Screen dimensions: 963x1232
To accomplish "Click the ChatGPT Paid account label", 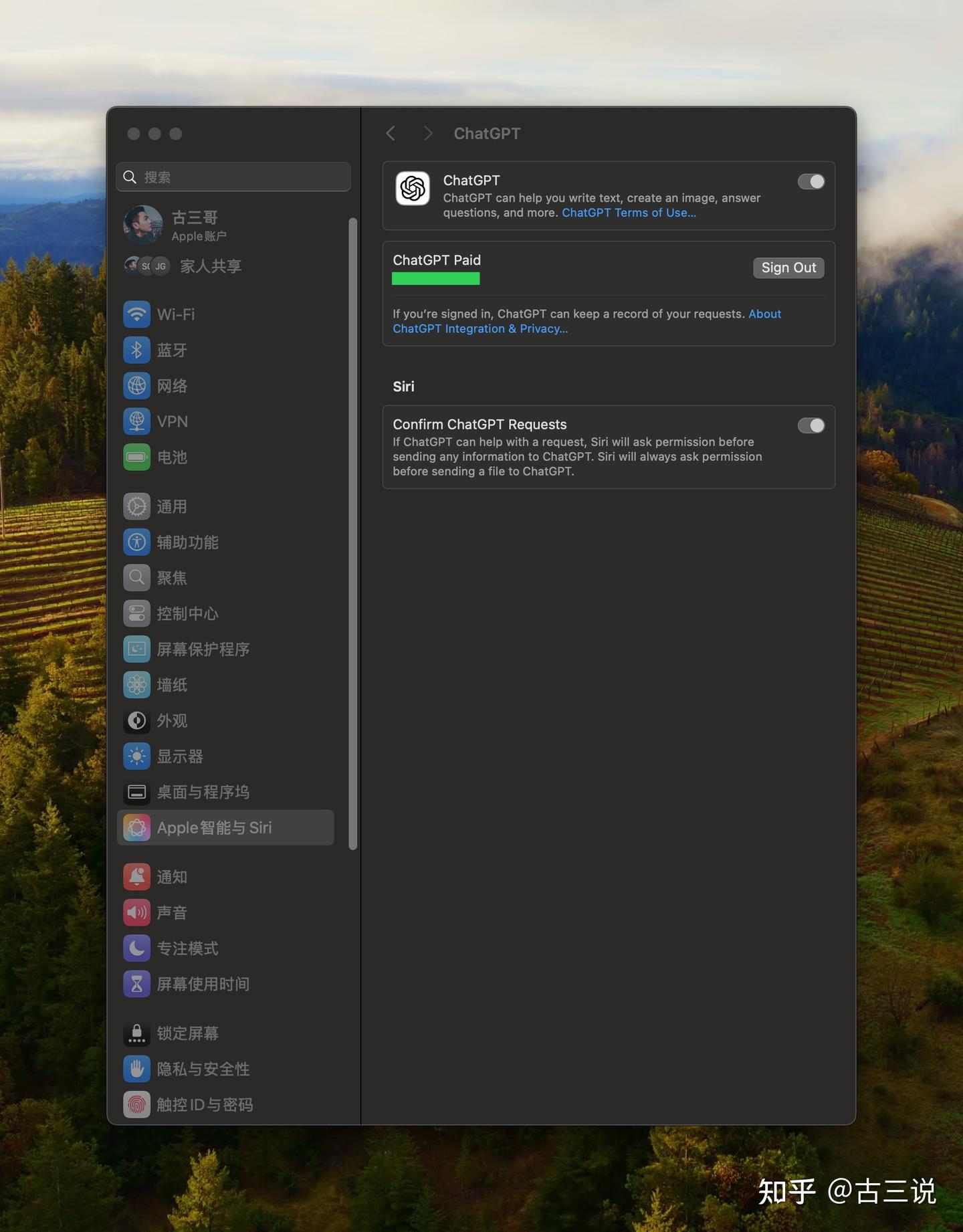I will (437, 260).
